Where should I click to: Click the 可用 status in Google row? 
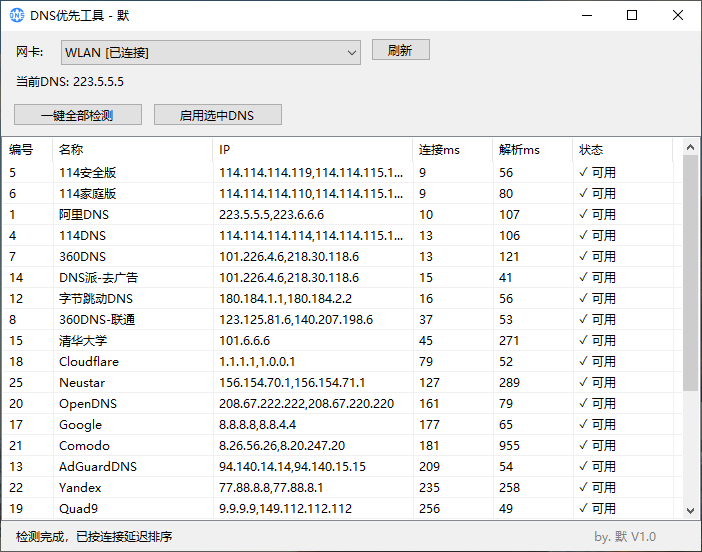point(598,424)
